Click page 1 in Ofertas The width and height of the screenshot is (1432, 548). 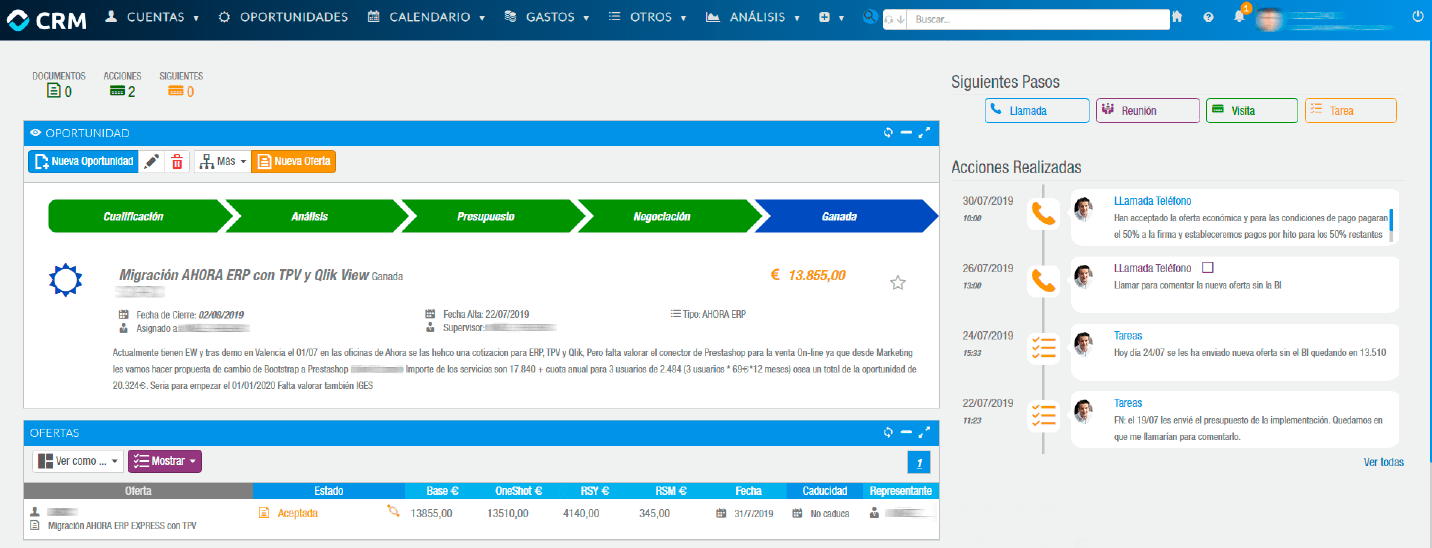point(919,462)
